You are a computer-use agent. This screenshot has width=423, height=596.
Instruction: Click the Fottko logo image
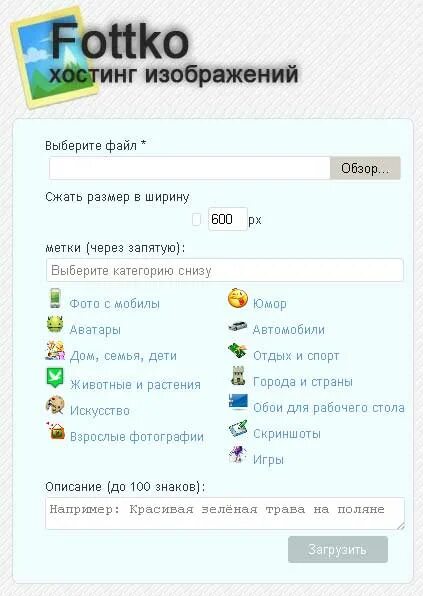click(x=57, y=57)
